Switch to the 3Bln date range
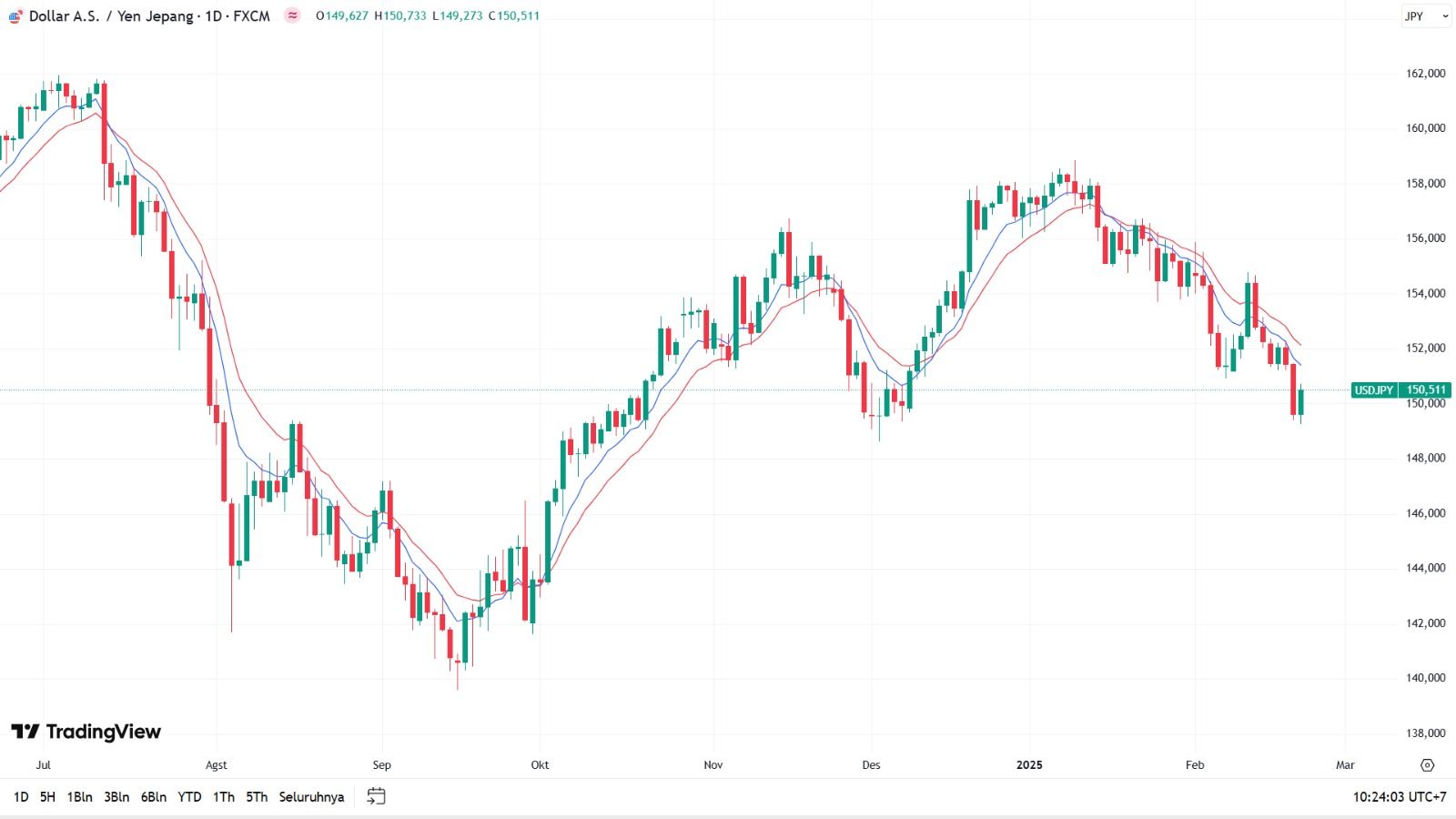The width and height of the screenshot is (1456, 819). coord(116,797)
